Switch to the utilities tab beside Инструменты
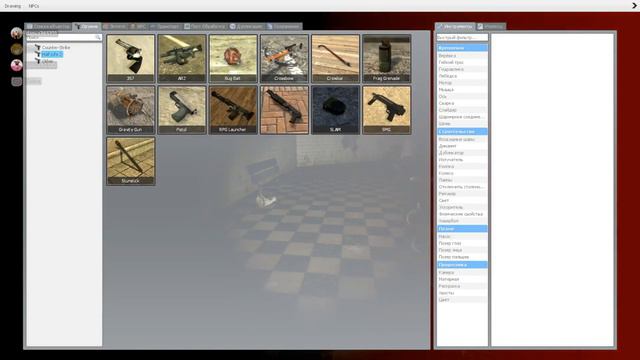 coord(491,26)
